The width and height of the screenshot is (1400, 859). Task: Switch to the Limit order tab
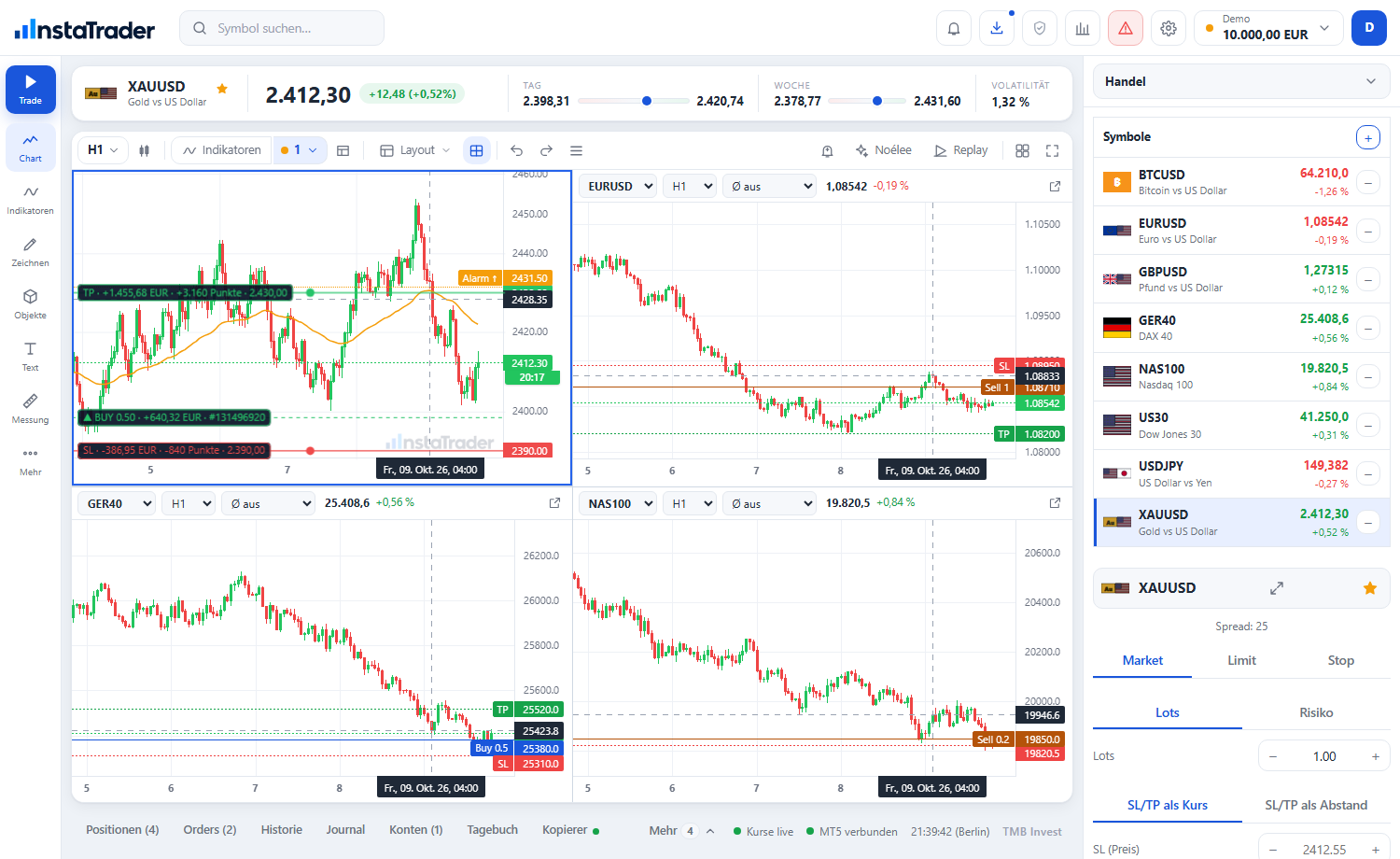(1241, 660)
